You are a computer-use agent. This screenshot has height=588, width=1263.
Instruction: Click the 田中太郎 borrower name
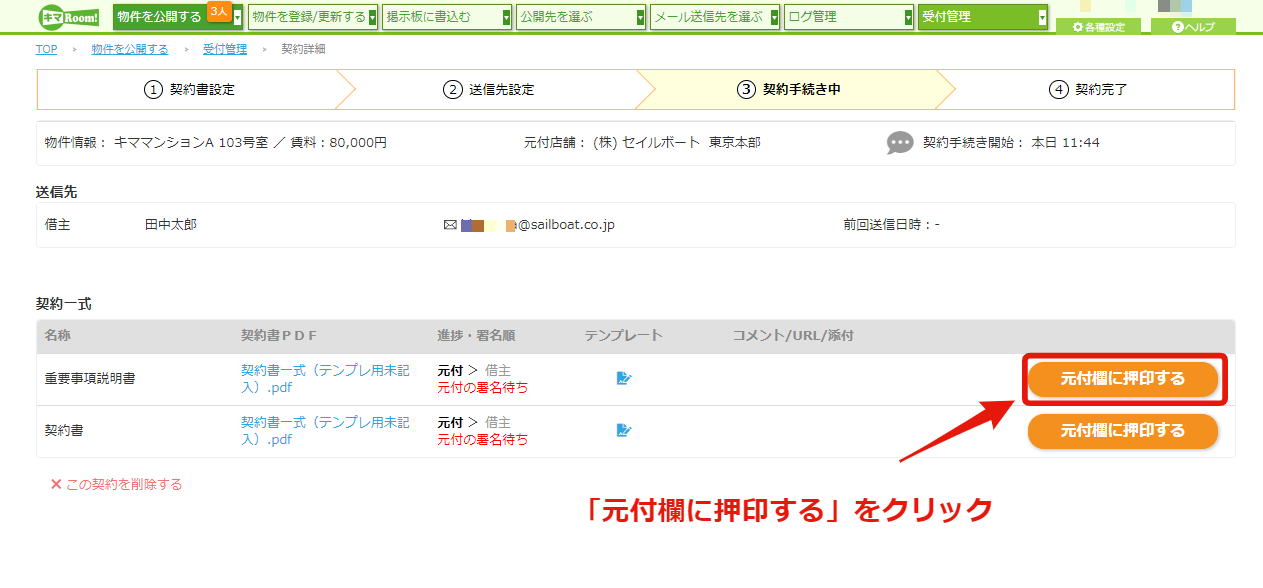171,225
